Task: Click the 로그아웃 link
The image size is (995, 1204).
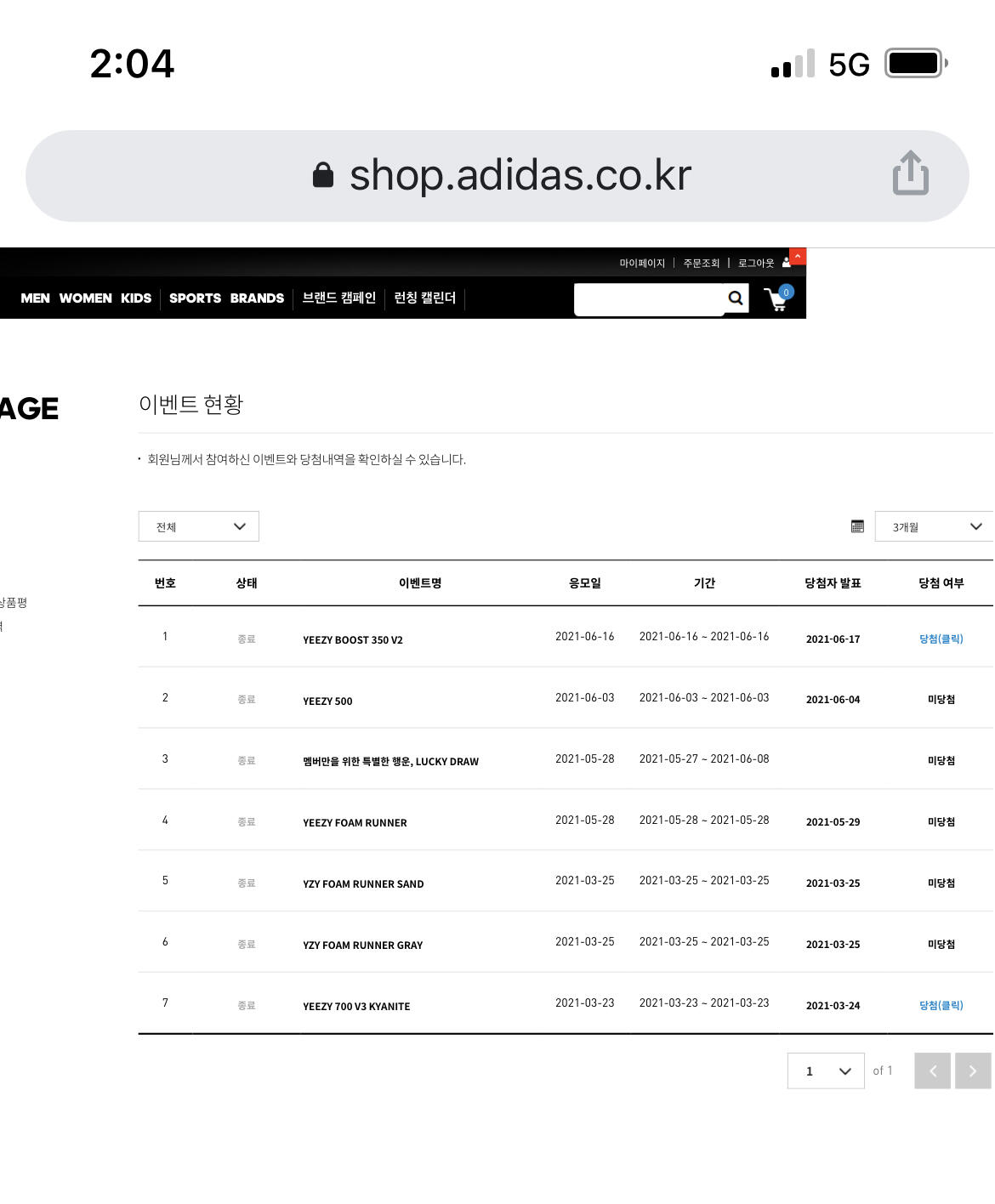Action: click(x=755, y=264)
